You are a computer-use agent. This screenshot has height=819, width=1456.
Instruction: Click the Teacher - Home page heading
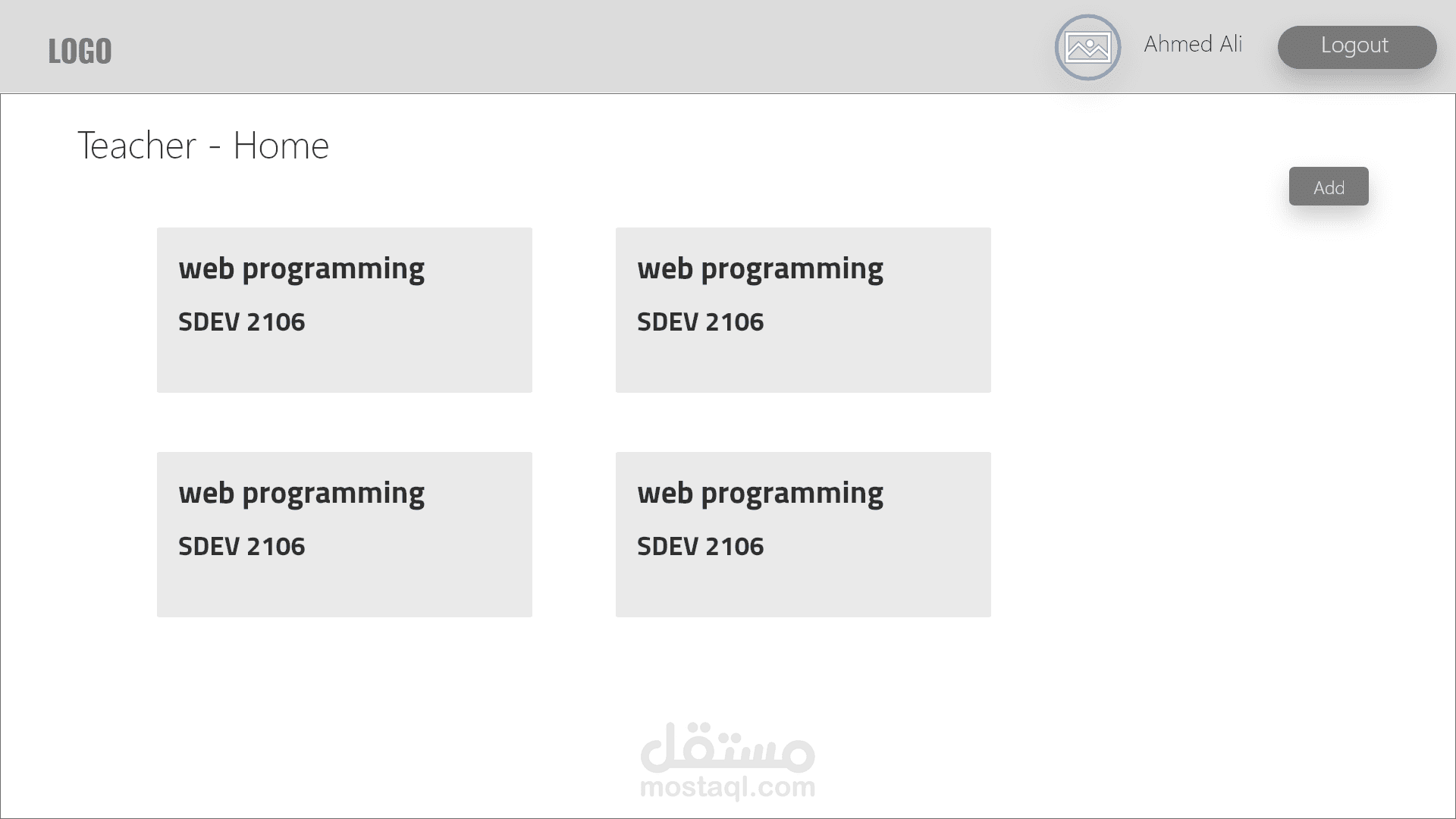click(203, 146)
